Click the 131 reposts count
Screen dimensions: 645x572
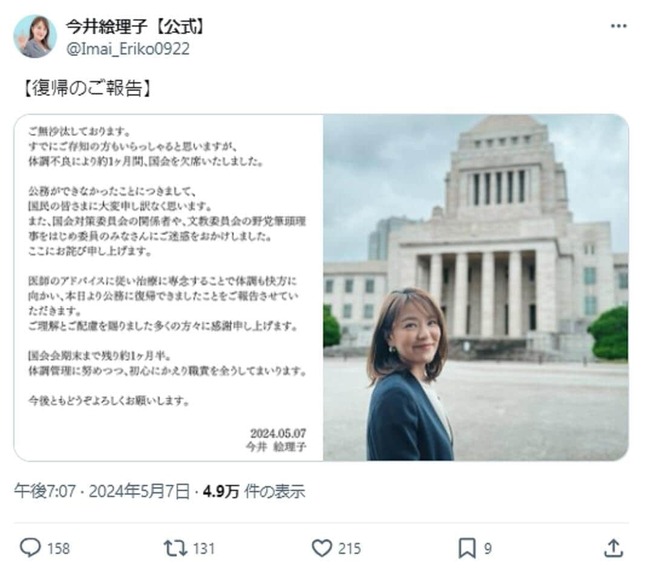point(204,549)
